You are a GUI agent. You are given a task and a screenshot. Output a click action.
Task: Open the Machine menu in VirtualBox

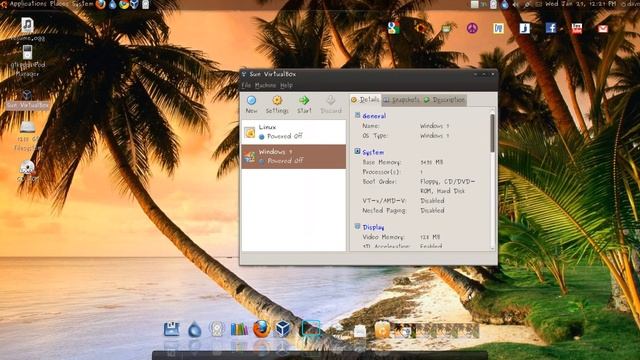click(265, 85)
